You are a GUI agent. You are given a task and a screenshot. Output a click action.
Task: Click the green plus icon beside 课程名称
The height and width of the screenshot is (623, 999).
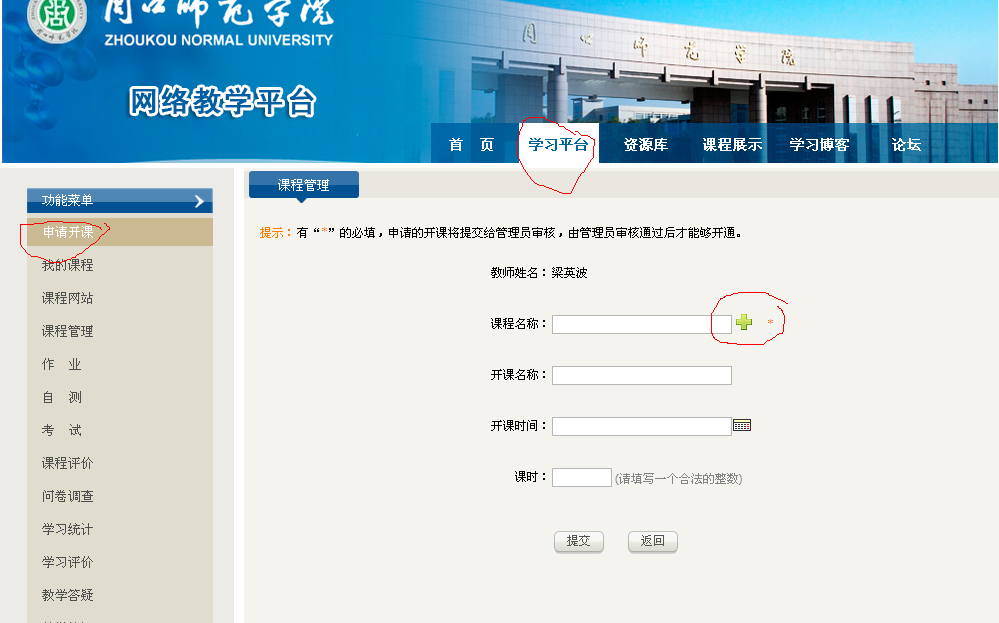point(743,323)
